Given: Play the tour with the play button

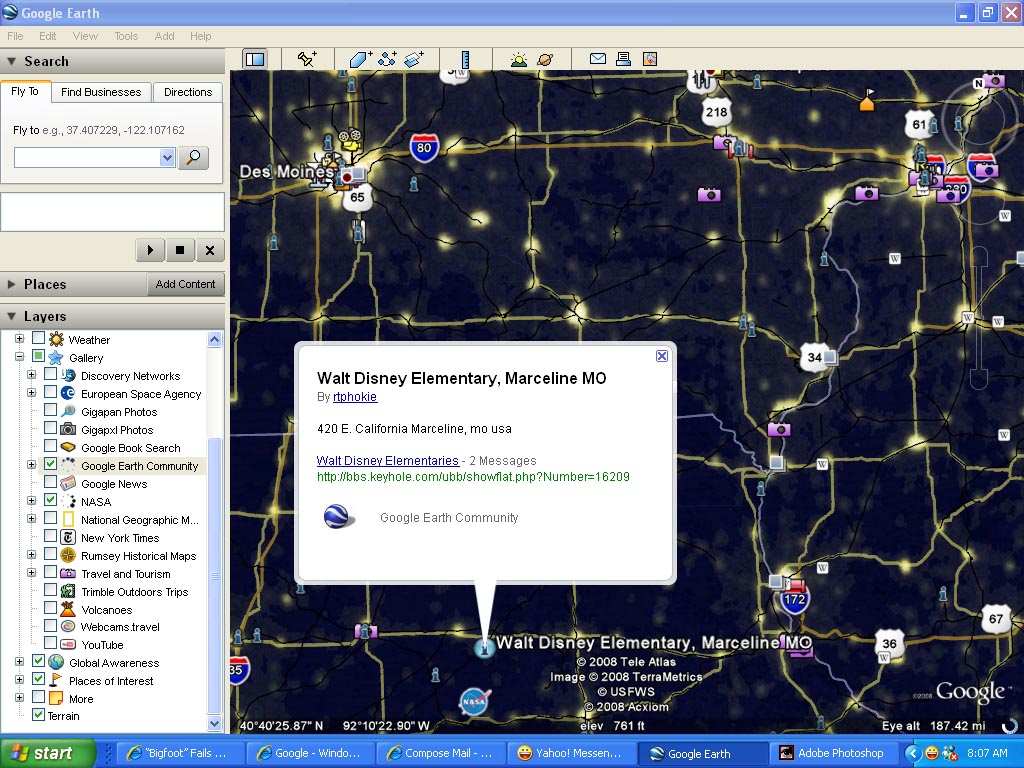Looking at the screenshot, I should pos(150,250).
